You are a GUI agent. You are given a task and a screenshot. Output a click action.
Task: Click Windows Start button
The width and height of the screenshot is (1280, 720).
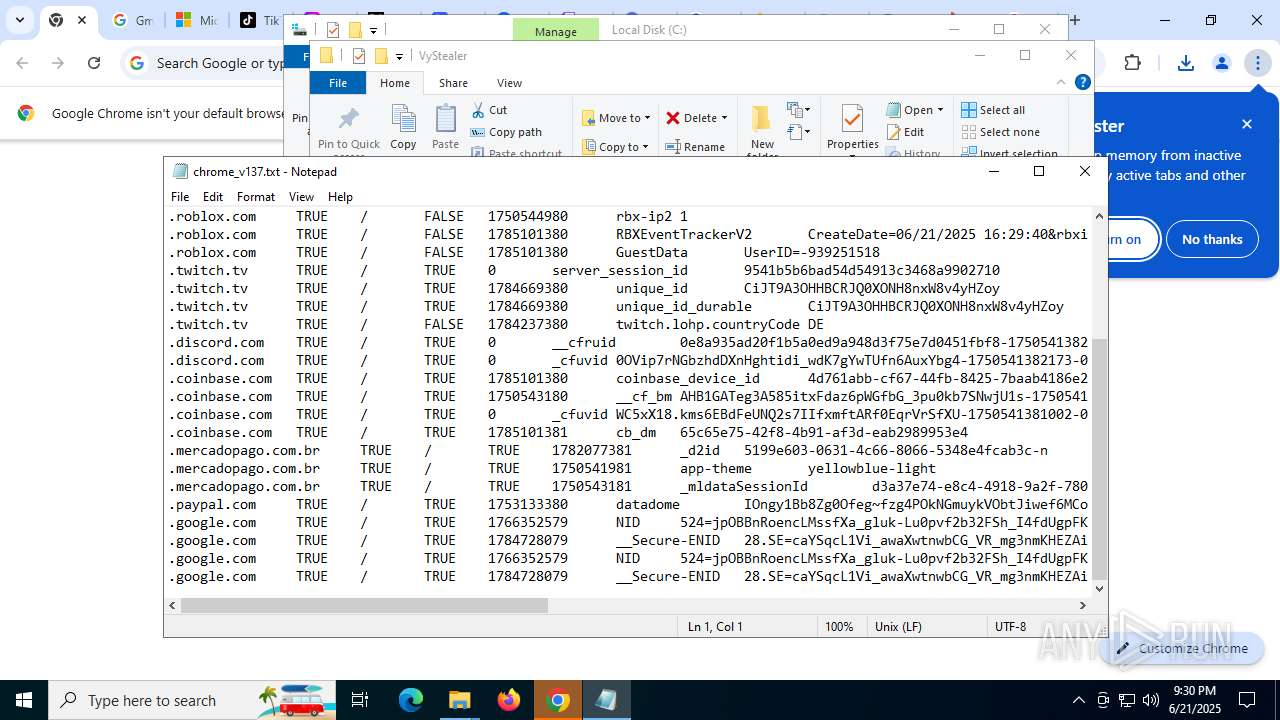[24, 700]
